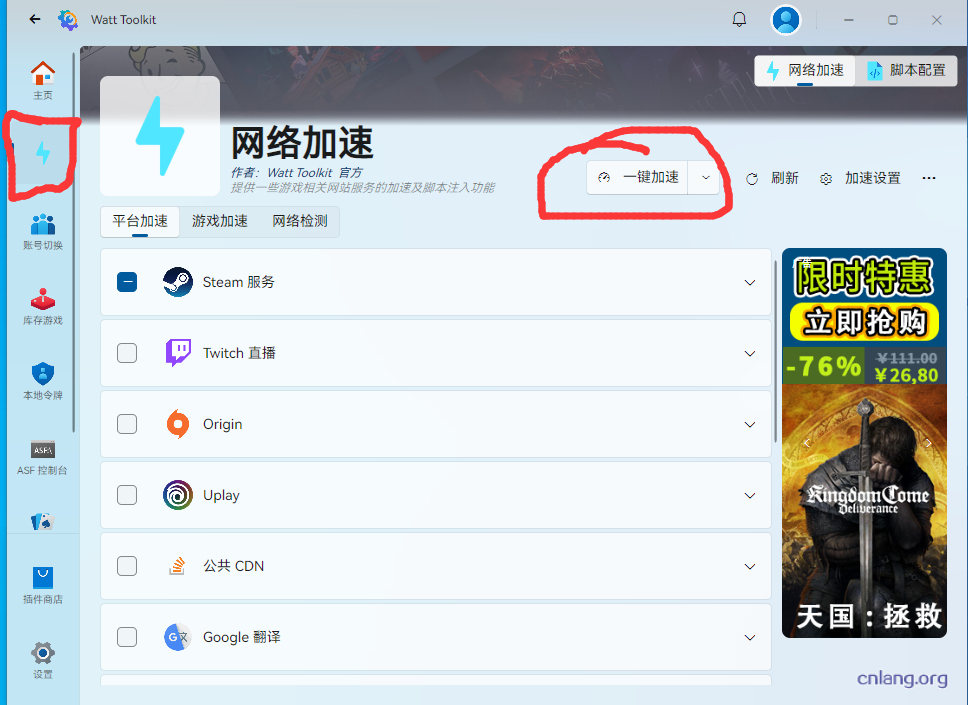Enable the Origin checkbox
Screen dimensions: 968x705
tap(127, 424)
